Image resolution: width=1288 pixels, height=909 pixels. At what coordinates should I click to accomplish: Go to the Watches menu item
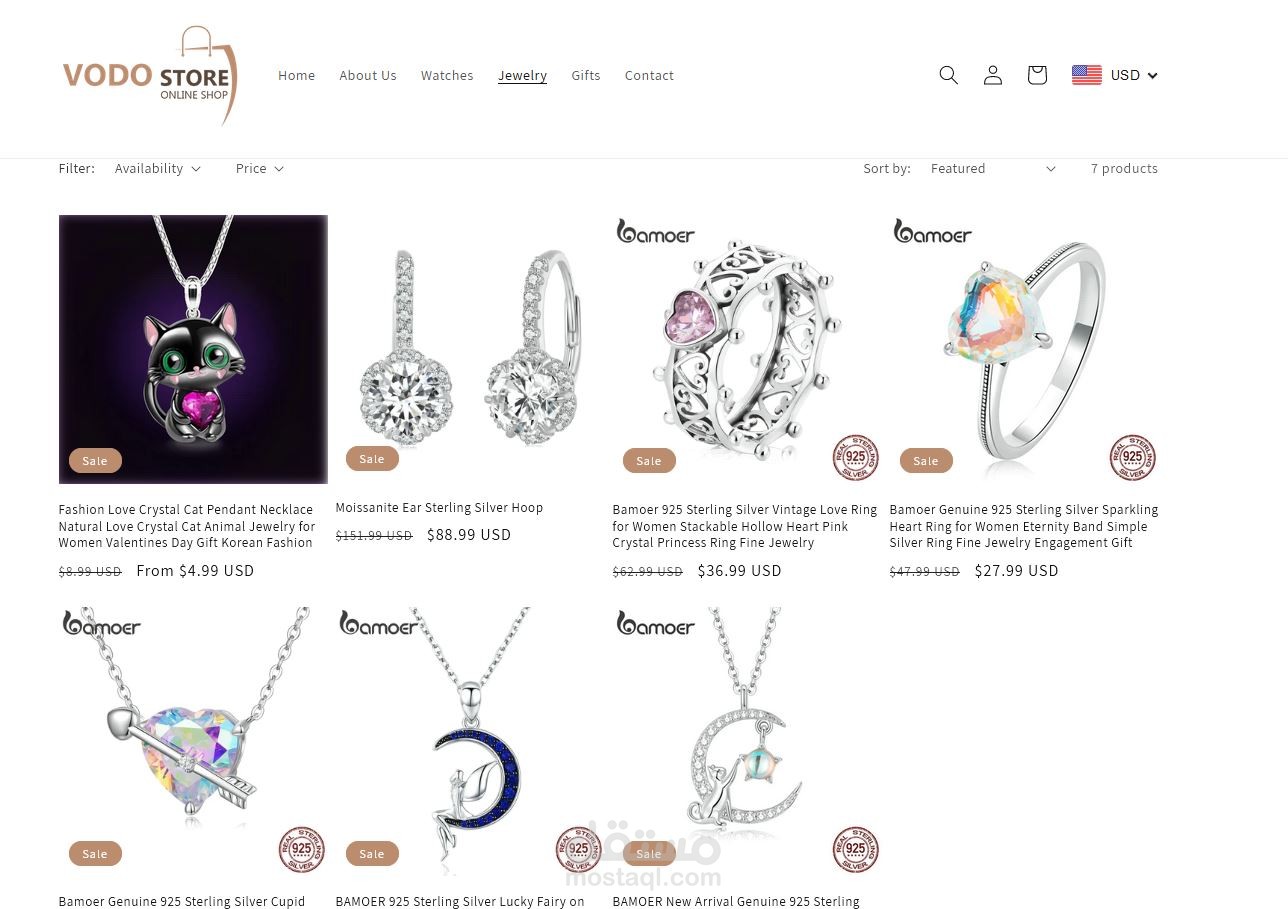tap(447, 75)
